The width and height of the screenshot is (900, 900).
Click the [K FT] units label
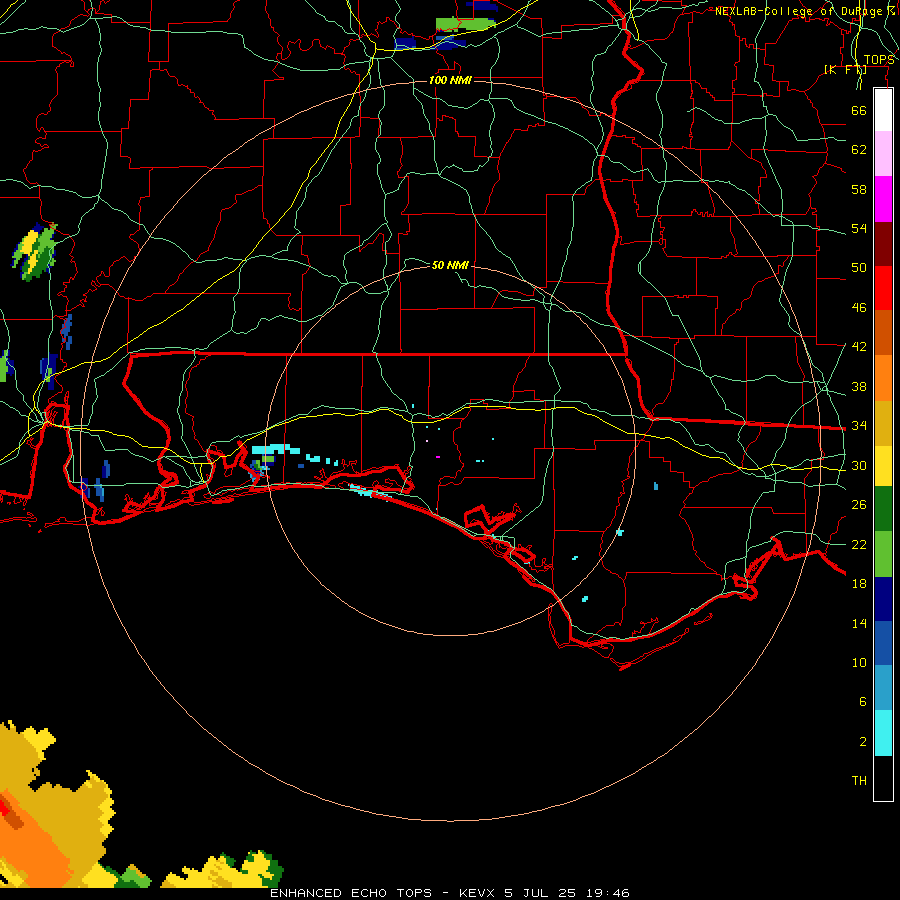845,70
